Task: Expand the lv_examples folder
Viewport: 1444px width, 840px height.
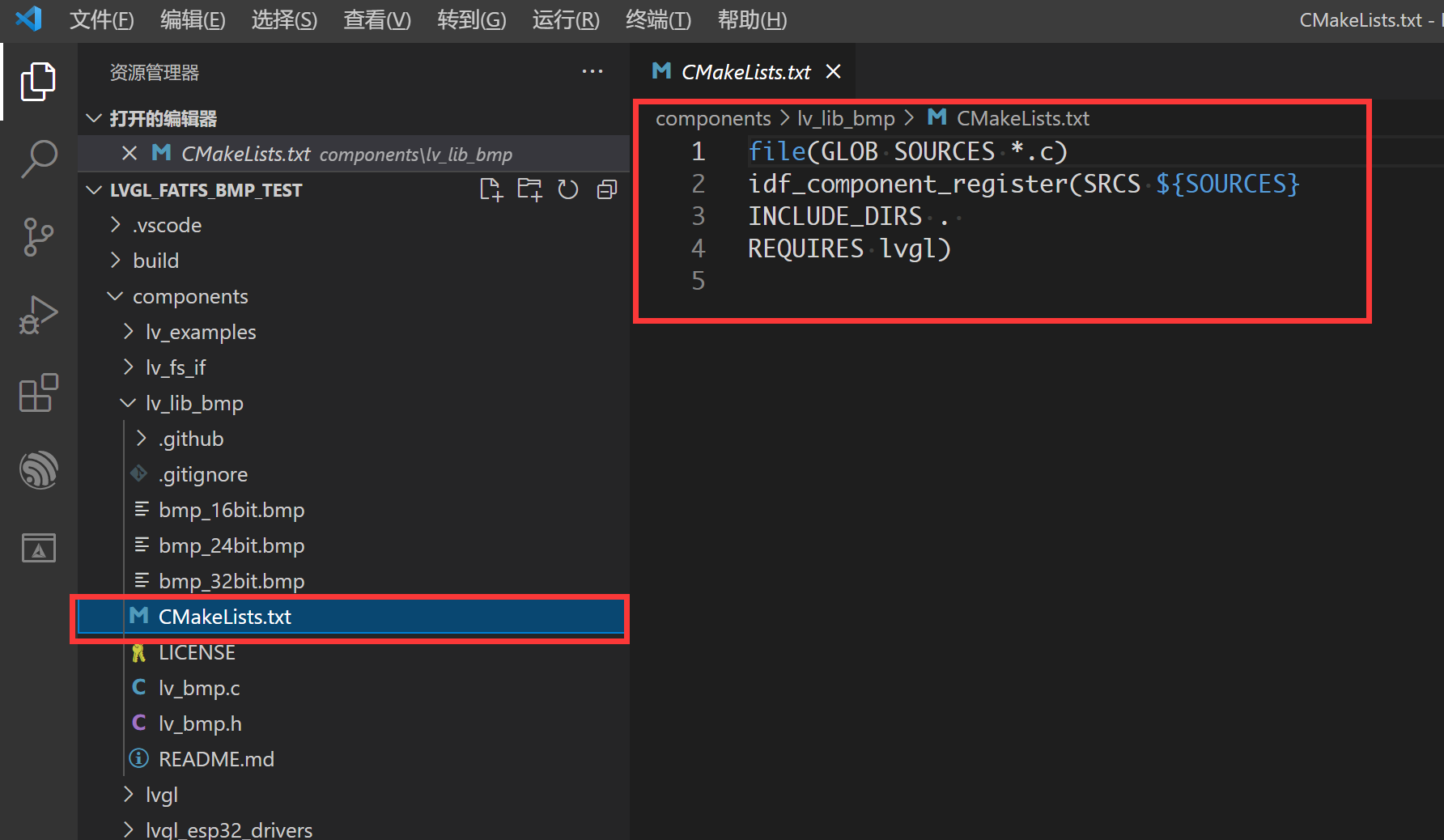Action: [x=201, y=331]
